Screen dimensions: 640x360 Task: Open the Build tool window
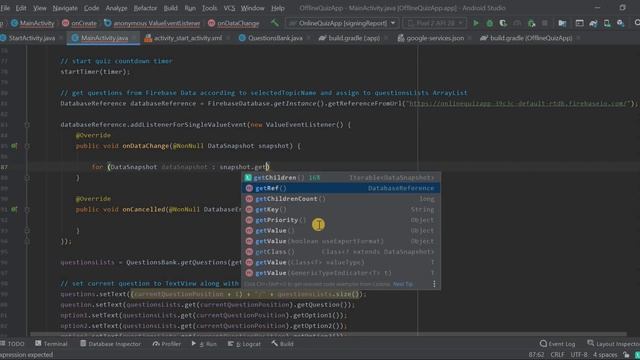pyautogui.click(x=282, y=344)
